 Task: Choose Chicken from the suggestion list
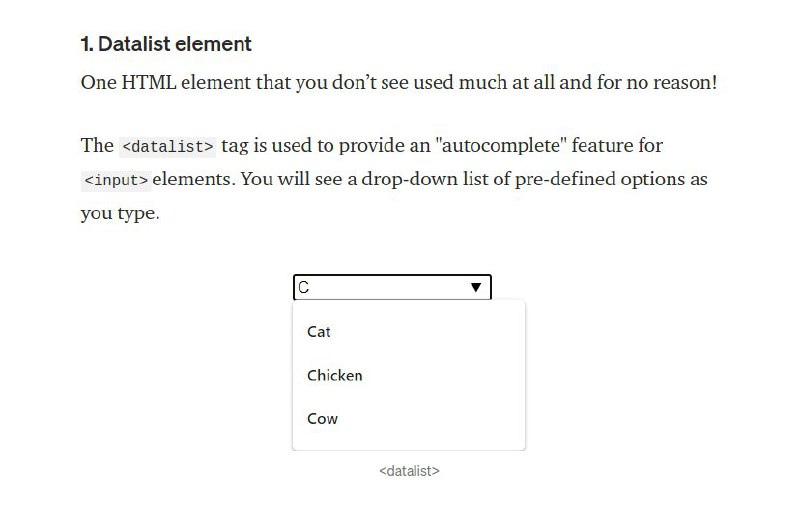(x=334, y=376)
